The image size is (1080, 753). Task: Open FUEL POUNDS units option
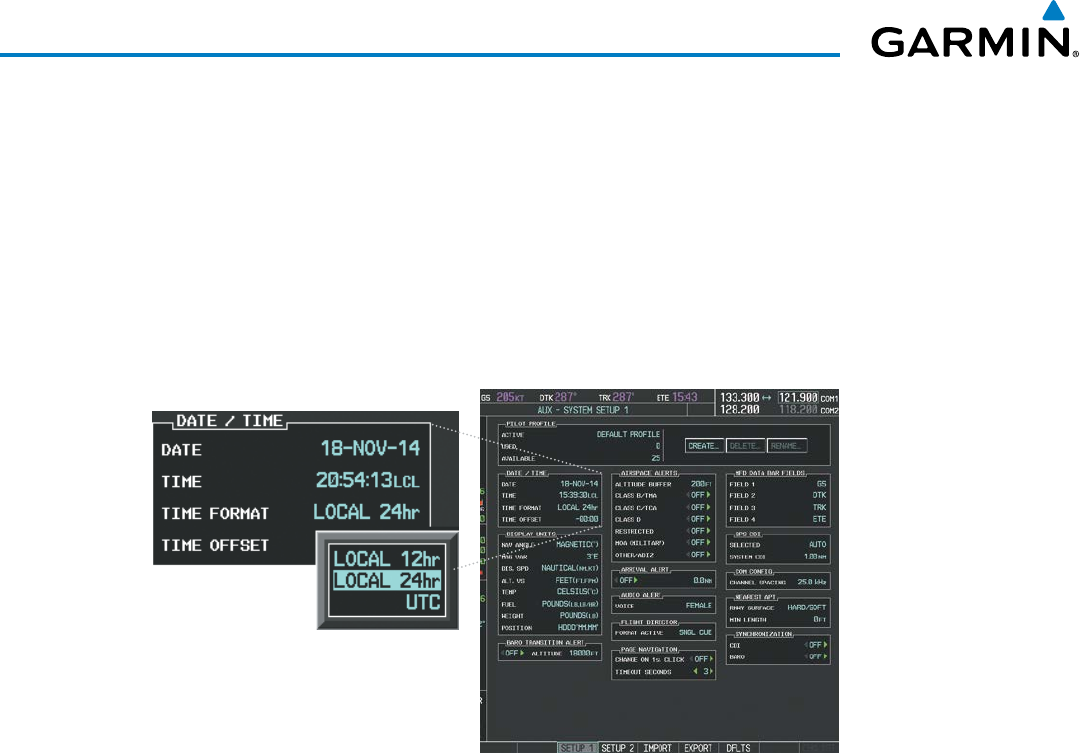pyautogui.click(x=570, y=604)
